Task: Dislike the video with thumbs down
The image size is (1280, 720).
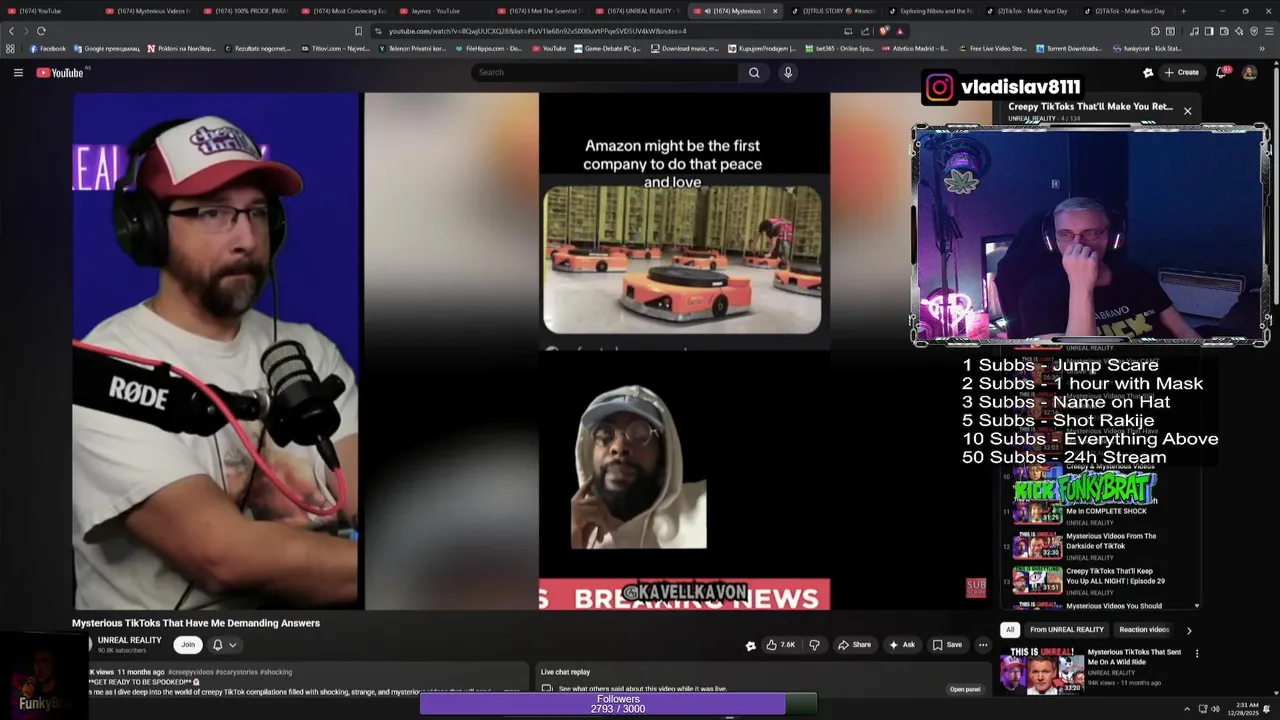Action: click(814, 645)
